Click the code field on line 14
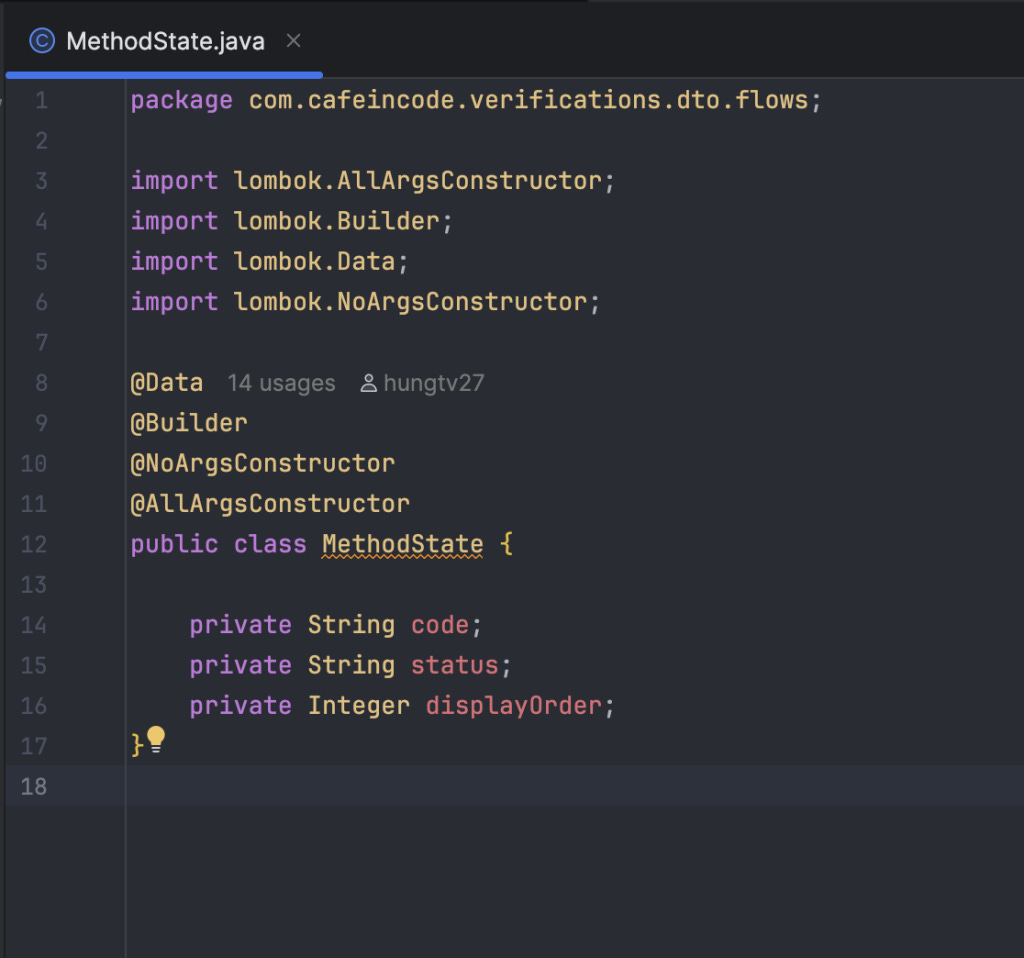The width and height of the screenshot is (1024, 958). pos(440,625)
